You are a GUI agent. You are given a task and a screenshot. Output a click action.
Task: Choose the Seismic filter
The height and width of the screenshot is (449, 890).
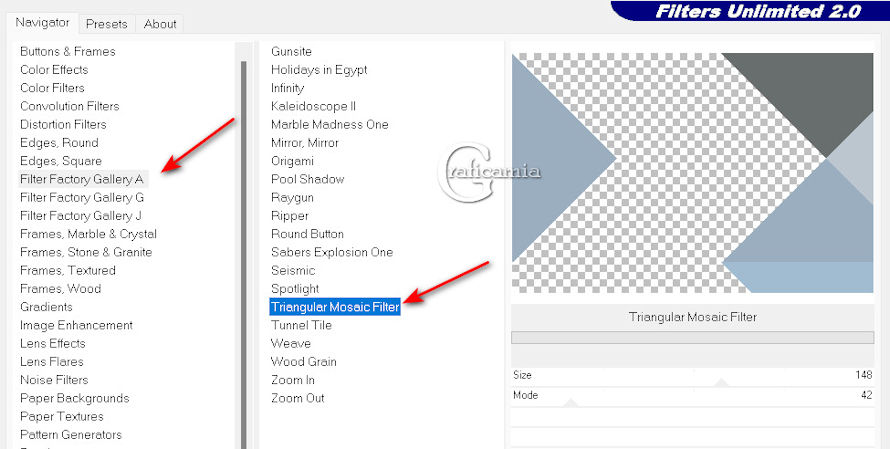293,270
